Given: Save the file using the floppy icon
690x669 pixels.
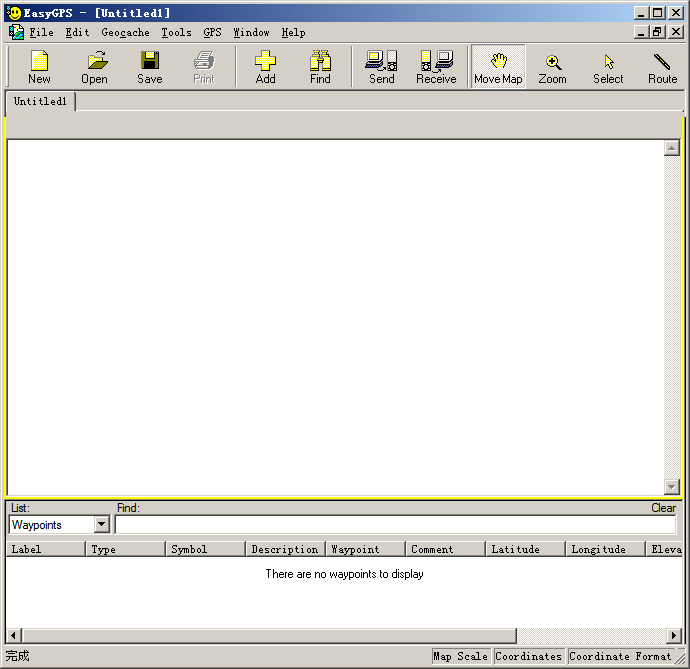Looking at the screenshot, I should coord(150,67).
